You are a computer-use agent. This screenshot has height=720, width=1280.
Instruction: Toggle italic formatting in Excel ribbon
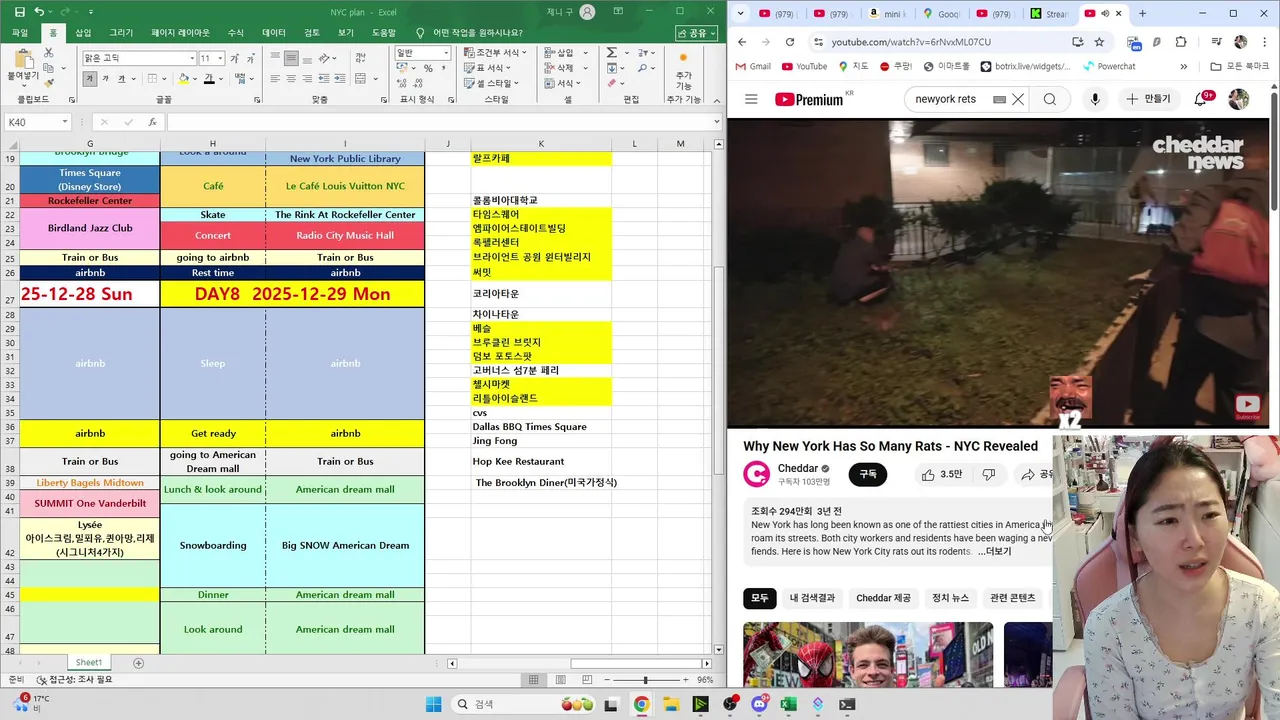[x=106, y=79]
